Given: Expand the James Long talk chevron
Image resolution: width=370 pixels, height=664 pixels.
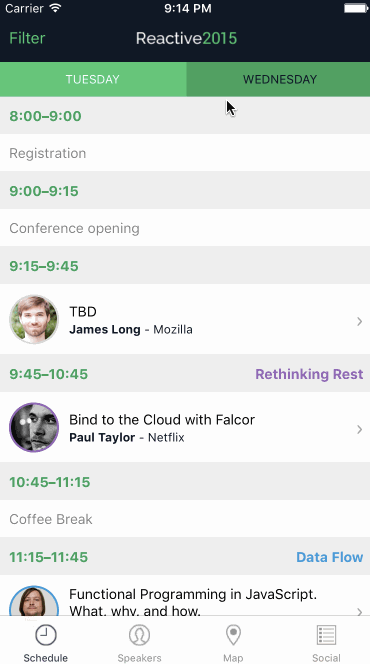Looking at the screenshot, I should (x=359, y=321).
